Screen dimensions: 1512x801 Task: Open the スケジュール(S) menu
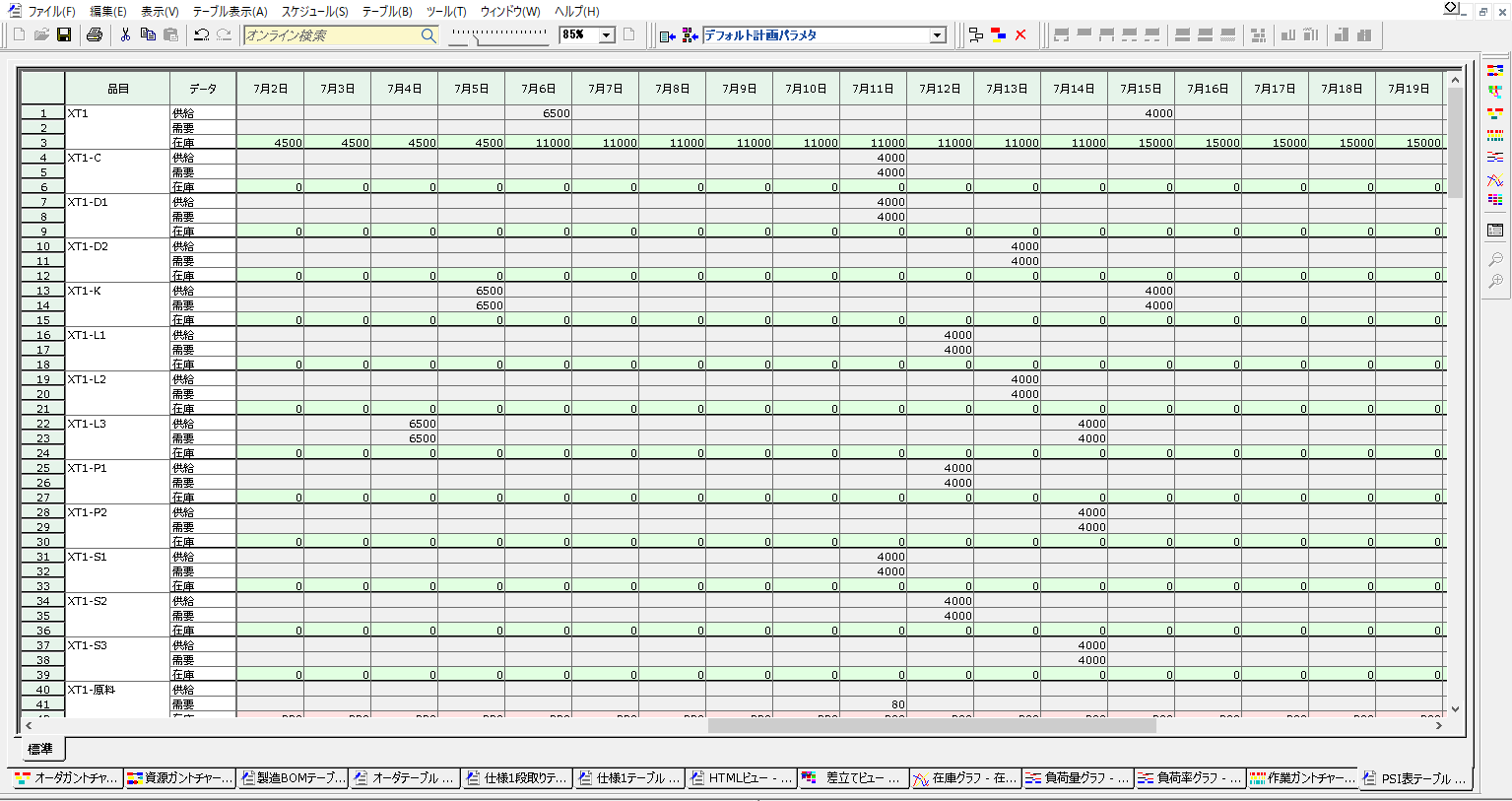(x=314, y=12)
